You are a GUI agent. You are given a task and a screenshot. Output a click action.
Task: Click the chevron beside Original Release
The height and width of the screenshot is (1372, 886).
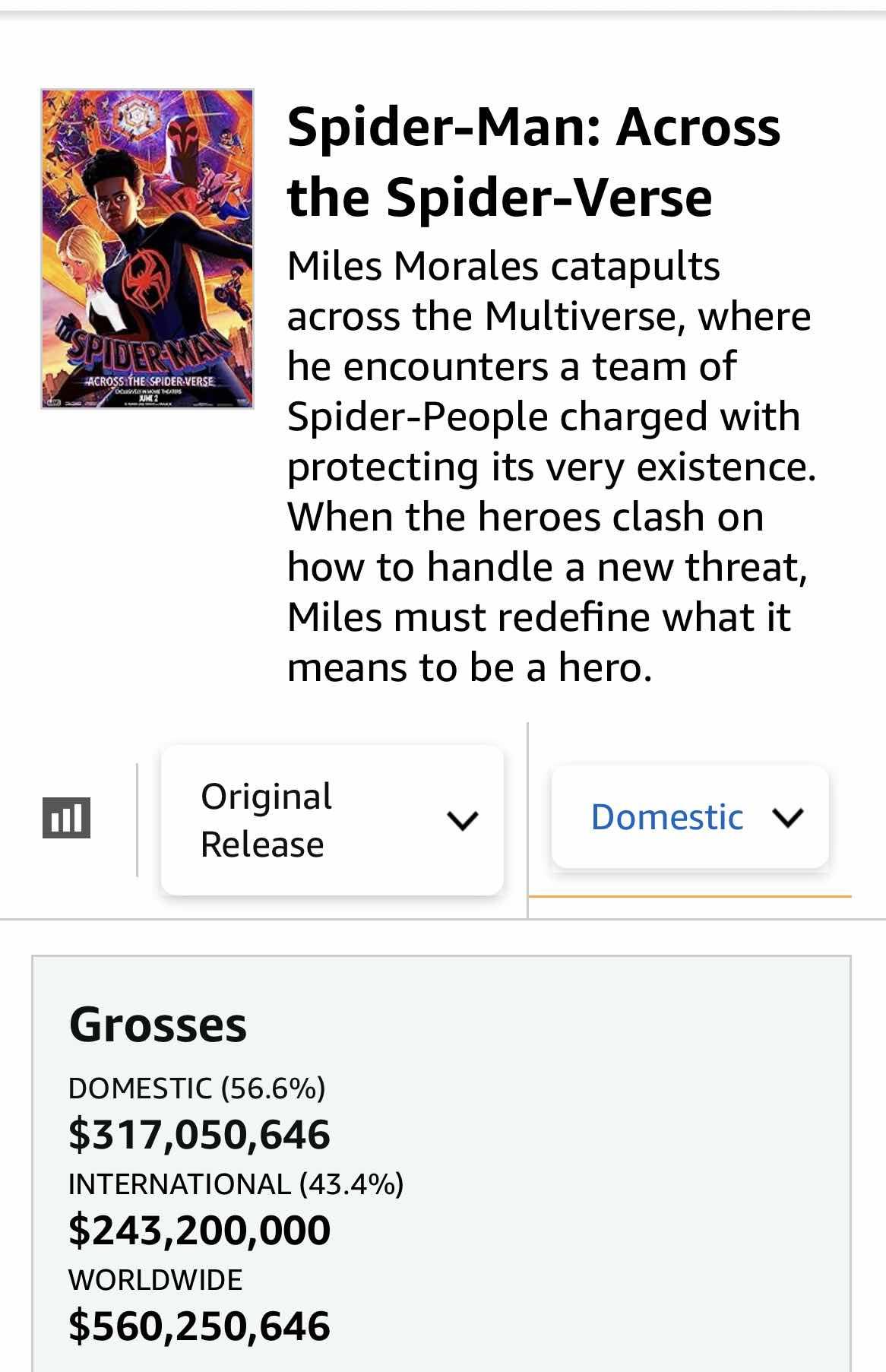[462, 820]
